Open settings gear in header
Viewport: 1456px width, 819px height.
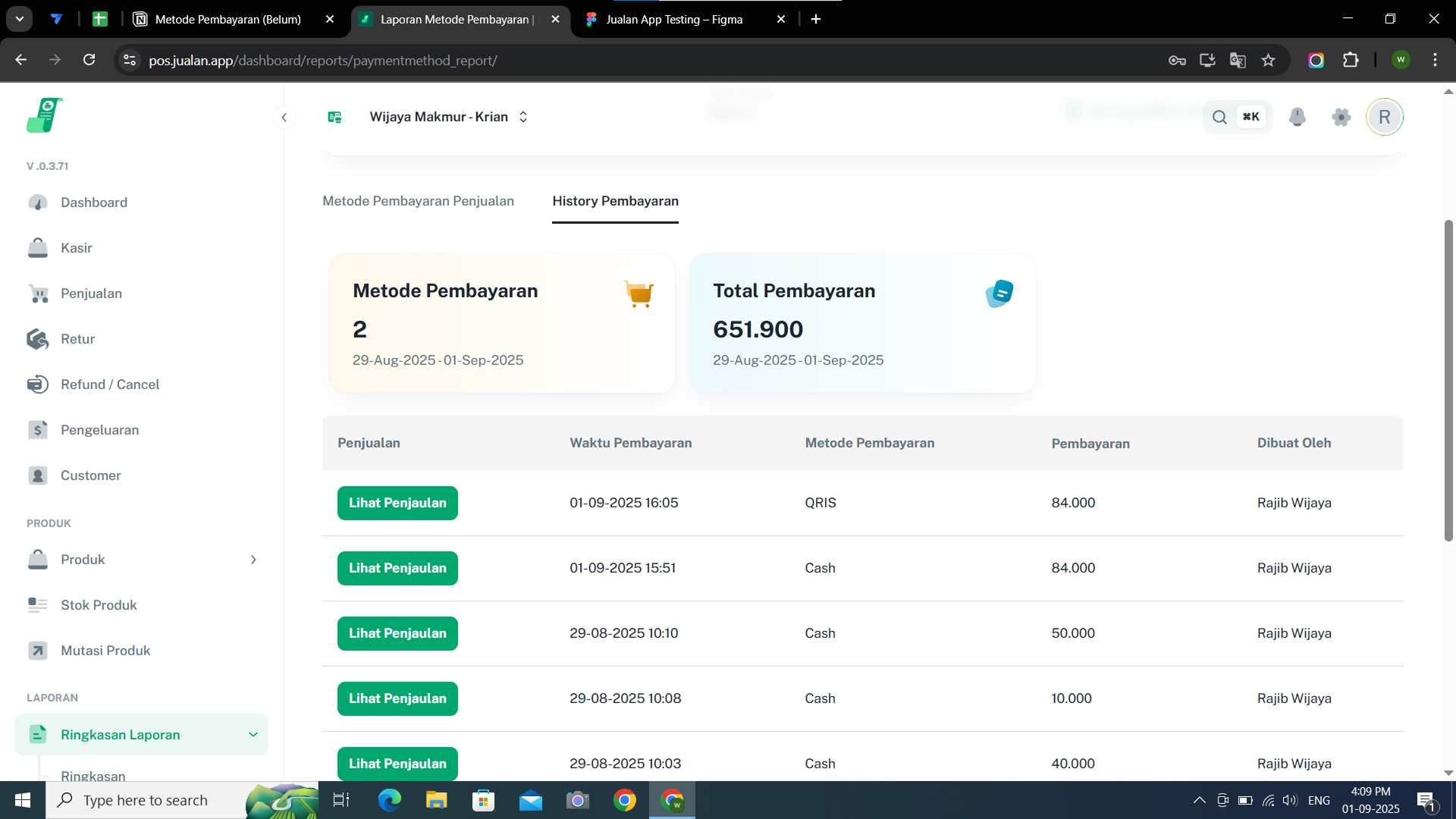click(x=1341, y=117)
